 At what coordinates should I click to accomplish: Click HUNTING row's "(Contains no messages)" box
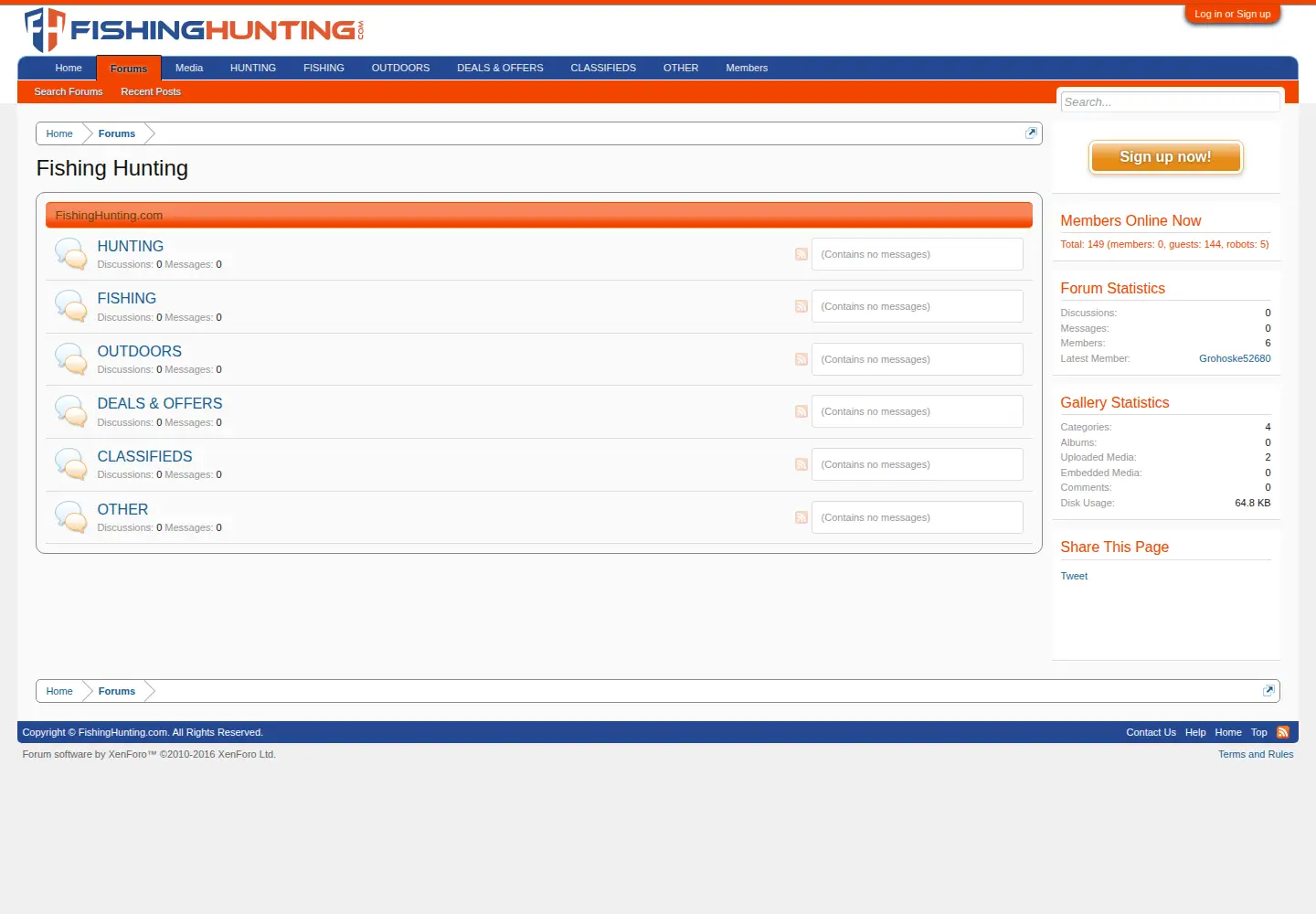pyautogui.click(x=918, y=254)
